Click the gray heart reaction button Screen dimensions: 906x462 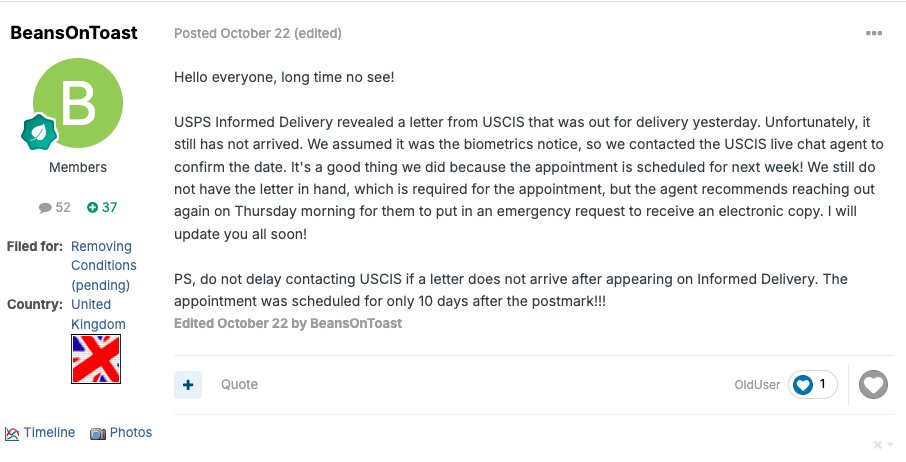(x=873, y=385)
